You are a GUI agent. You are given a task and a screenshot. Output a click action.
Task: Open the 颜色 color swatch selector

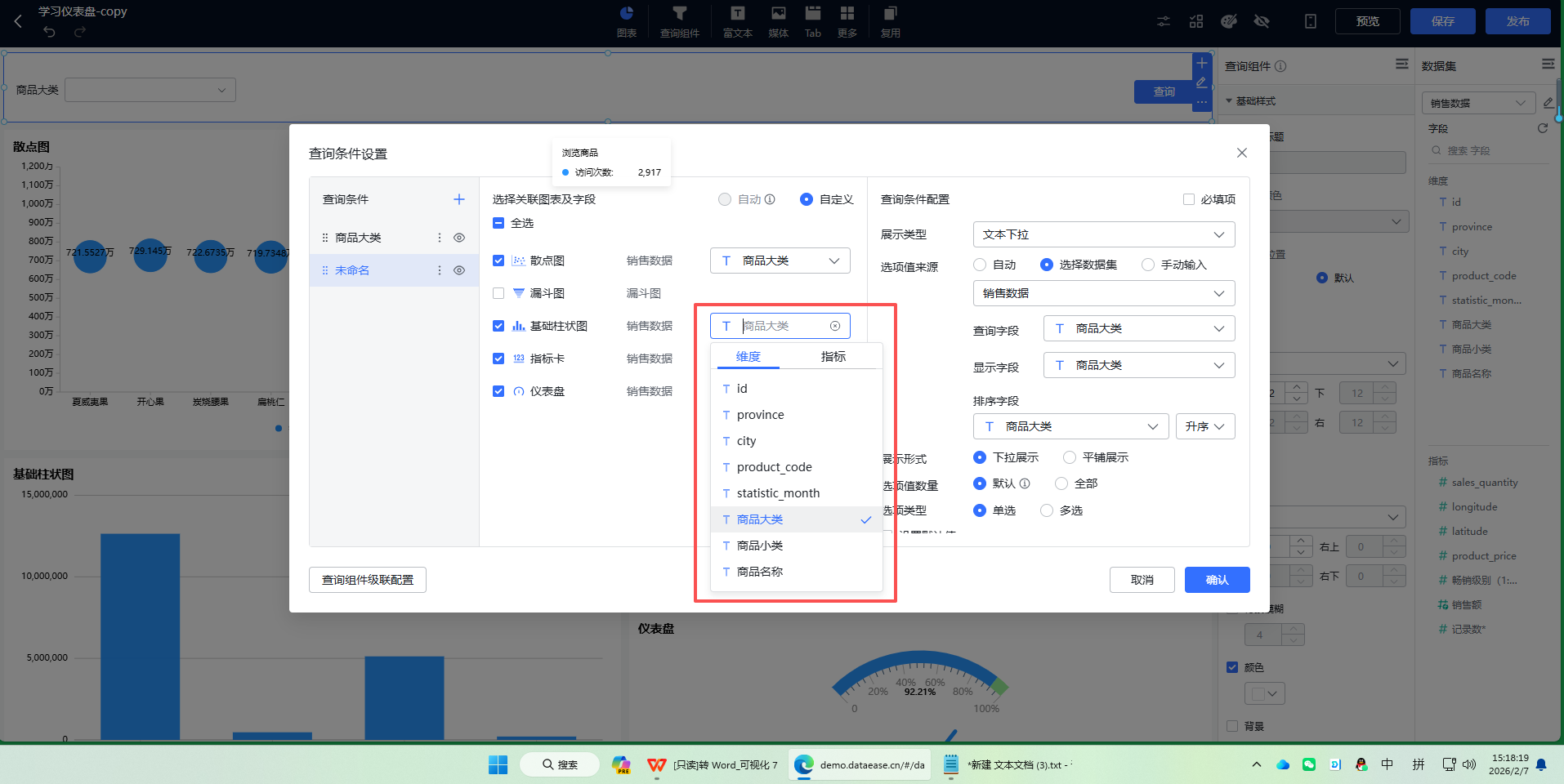pyautogui.click(x=1264, y=693)
